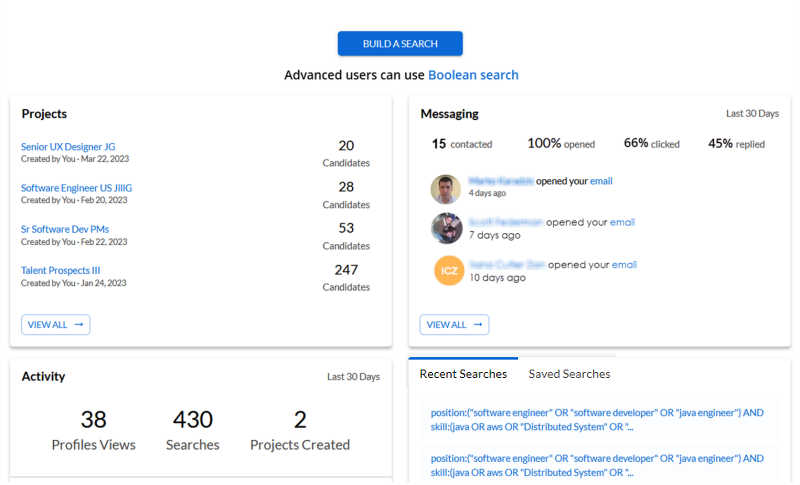The image size is (800, 485).
Task: Open the email link in the 4 days ago entry
Action: click(601, 181)
